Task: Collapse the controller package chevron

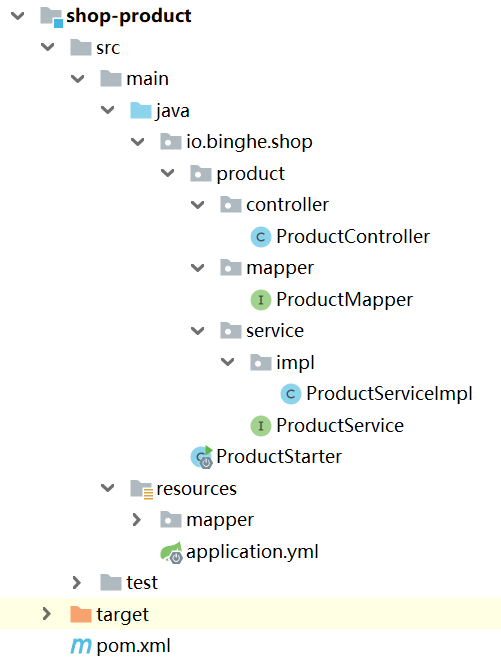Action: click(x=198, y=205)
